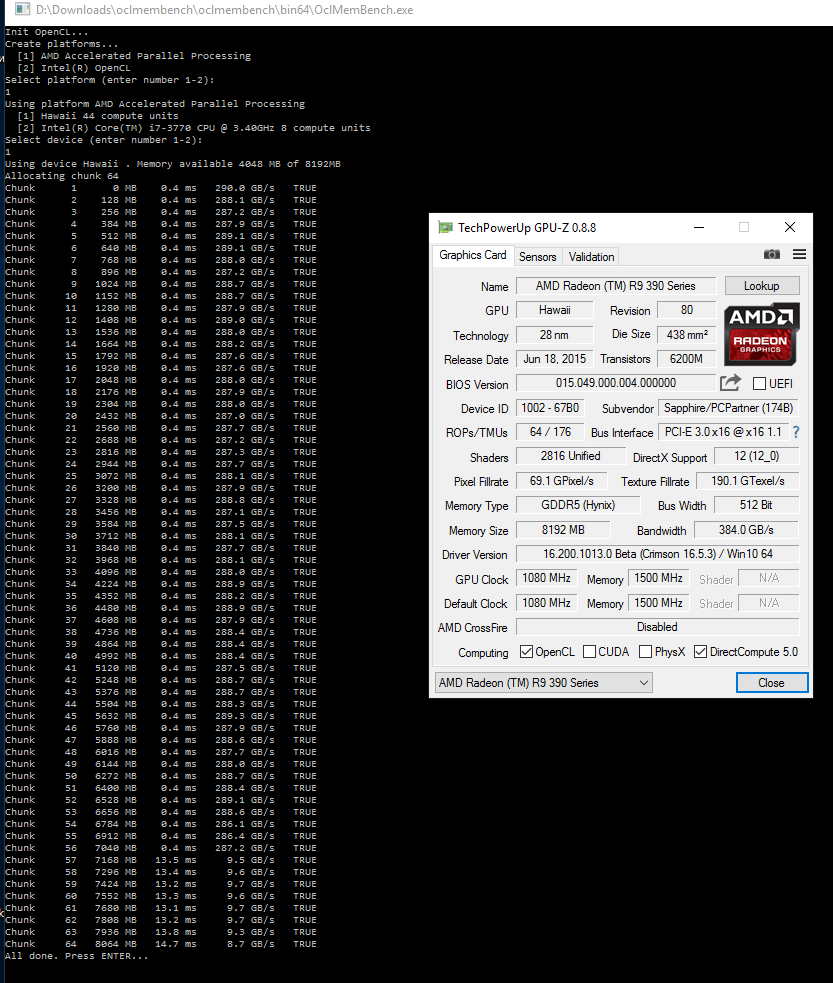Image resolution: width=833 pixels, height=983 pixels.
Task: Click the Release Date field Jun 18, 2015
Action: 554,359
